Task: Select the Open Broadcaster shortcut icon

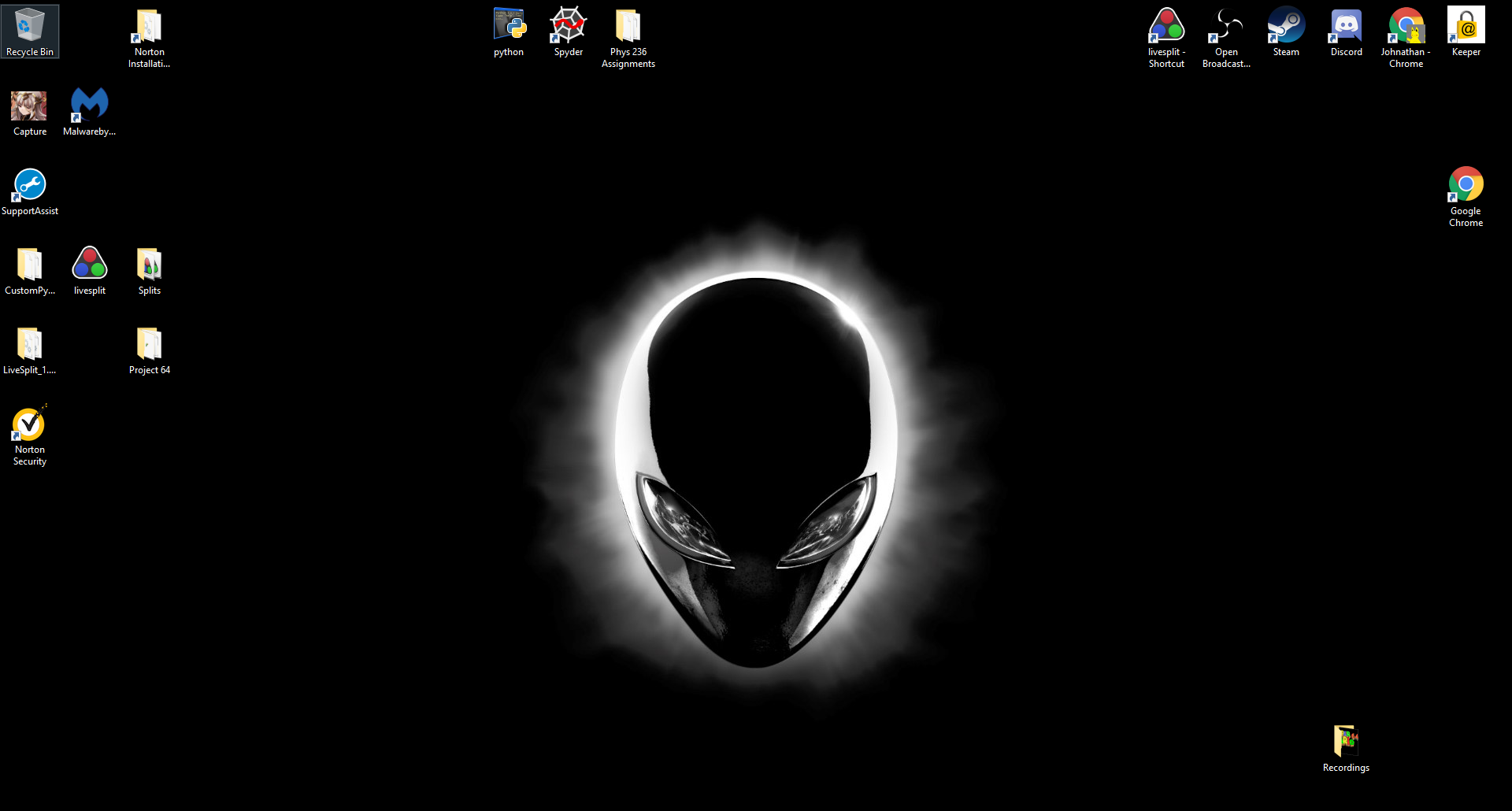Action: pyautogui.click(x=1226, y=38)
